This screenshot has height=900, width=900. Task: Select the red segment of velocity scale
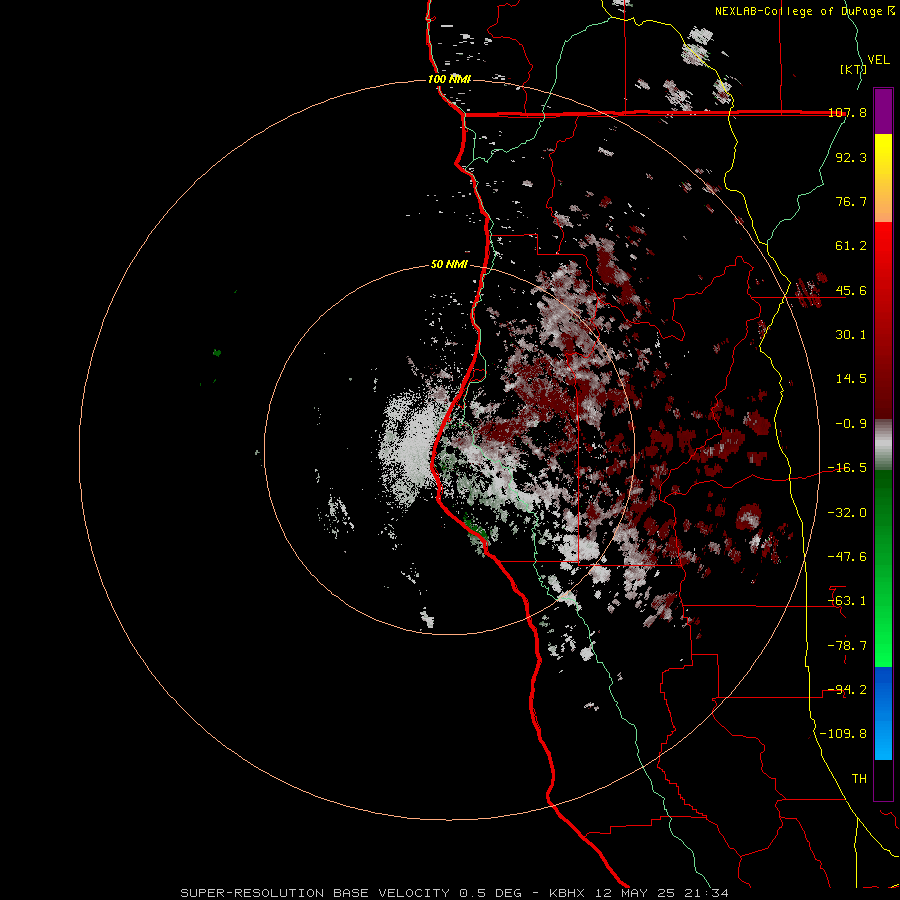(883, 320)
